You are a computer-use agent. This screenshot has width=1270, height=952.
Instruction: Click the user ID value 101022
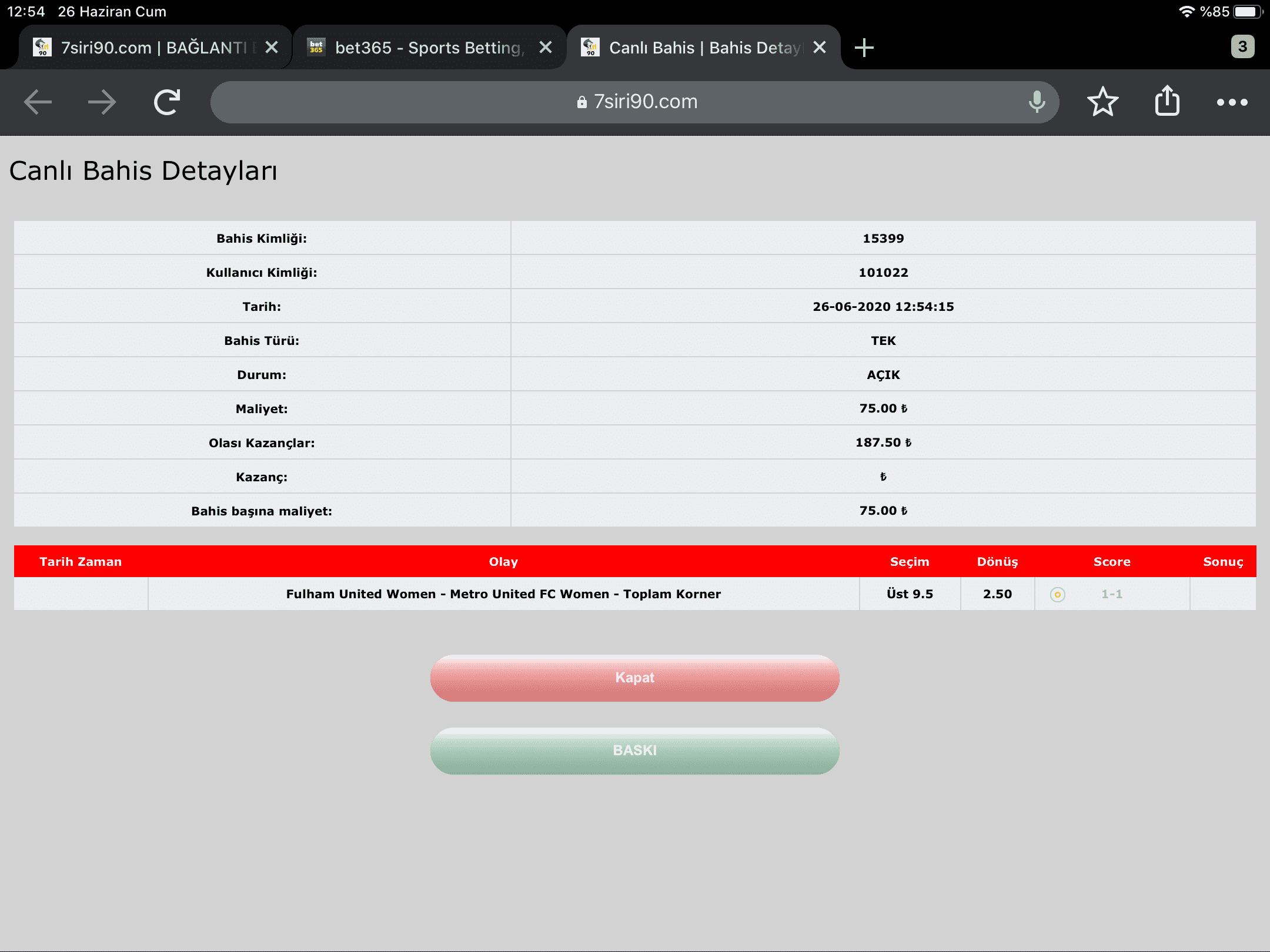pyautogui.click(x=883, y=273)
